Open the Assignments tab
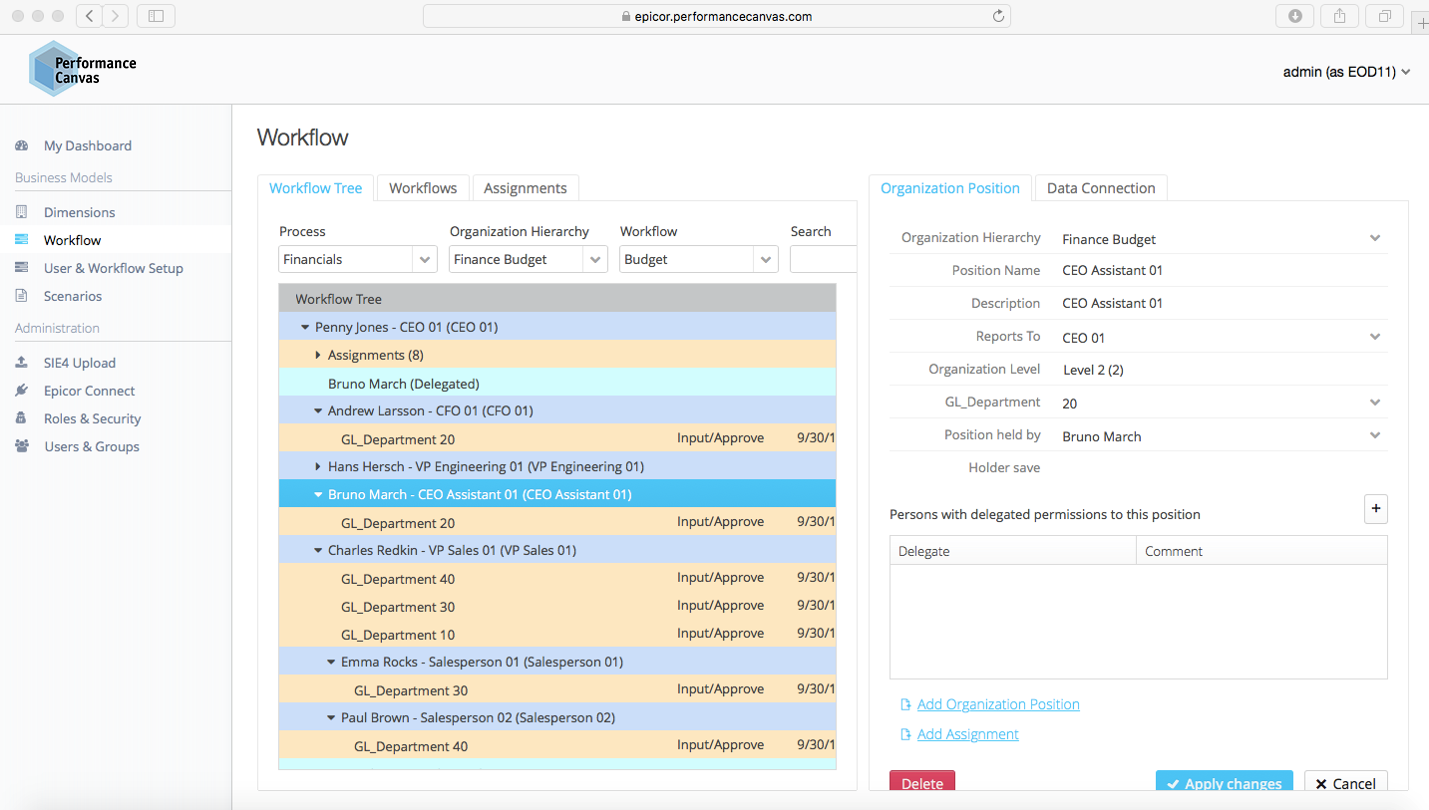This screenshot has height=810, width=1429. point(525,187)
